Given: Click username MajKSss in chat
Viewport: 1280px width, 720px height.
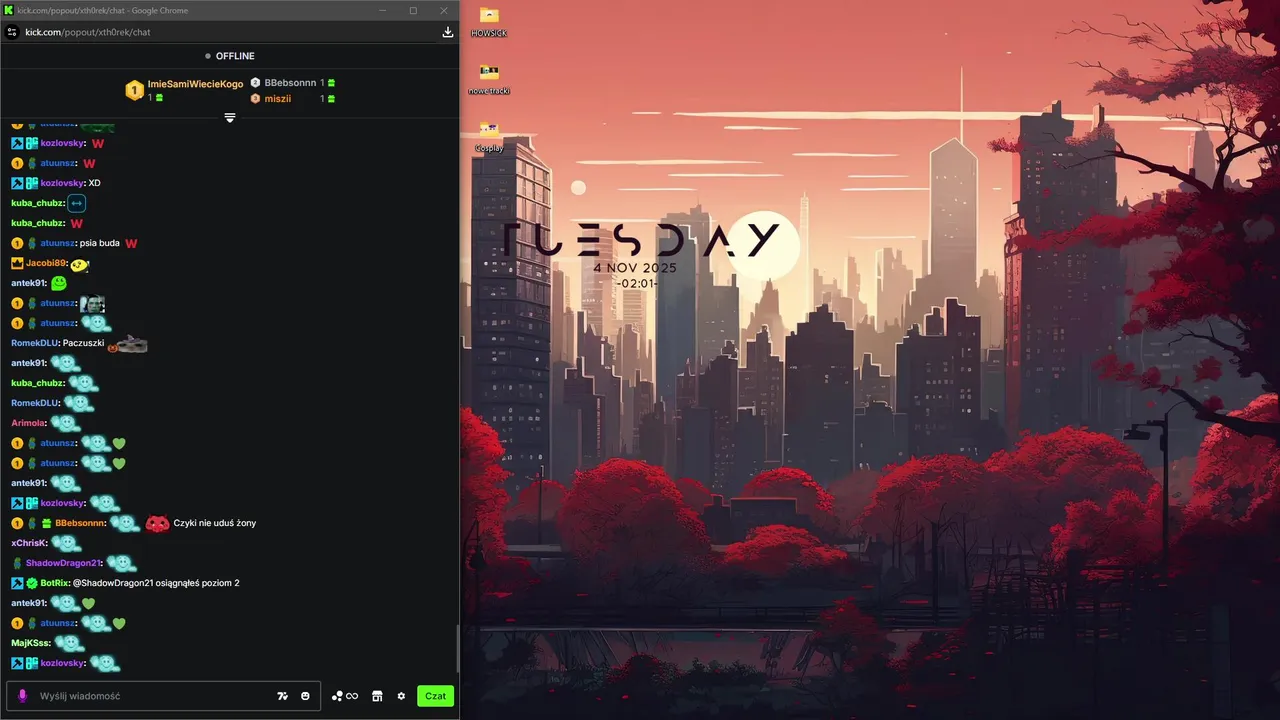Looking at the screenshot, I should coord(30,643).
